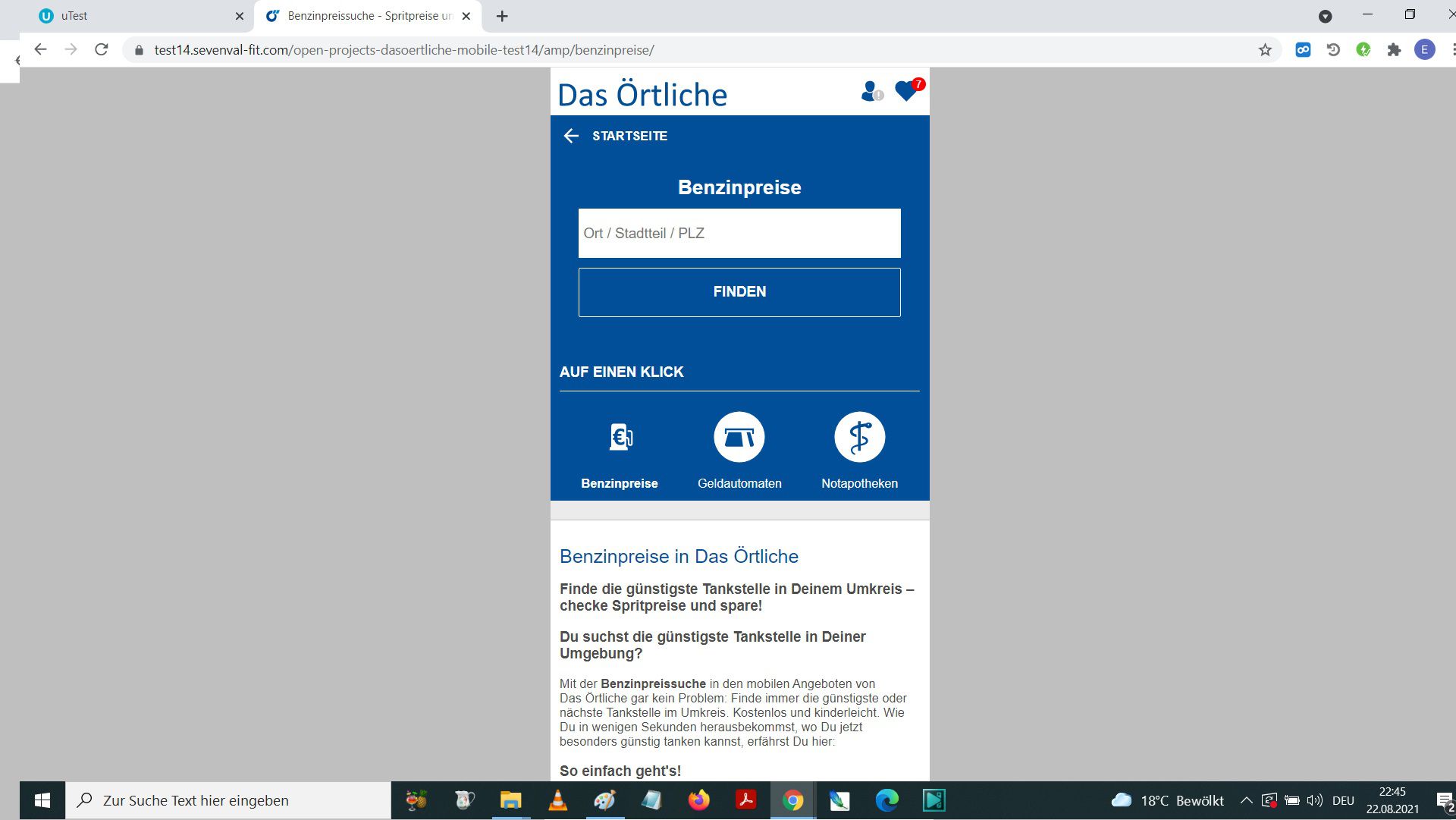
Task: Open Firefox from the taskbar
Action: click(698, 800)
